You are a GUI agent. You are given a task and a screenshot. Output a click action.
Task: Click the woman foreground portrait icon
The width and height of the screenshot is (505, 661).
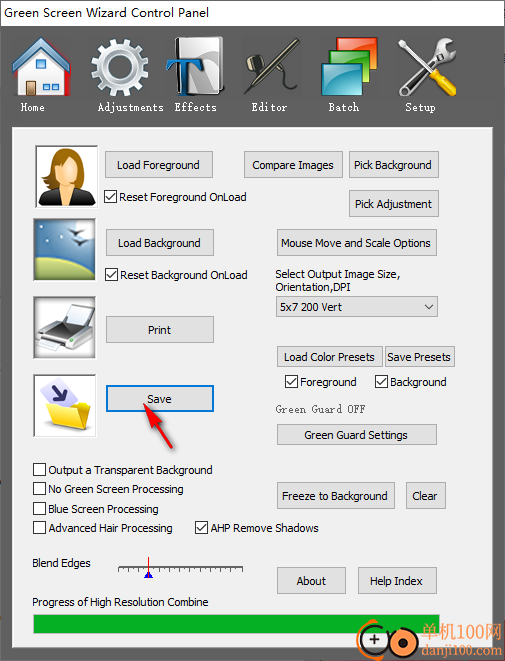(67, 177)
